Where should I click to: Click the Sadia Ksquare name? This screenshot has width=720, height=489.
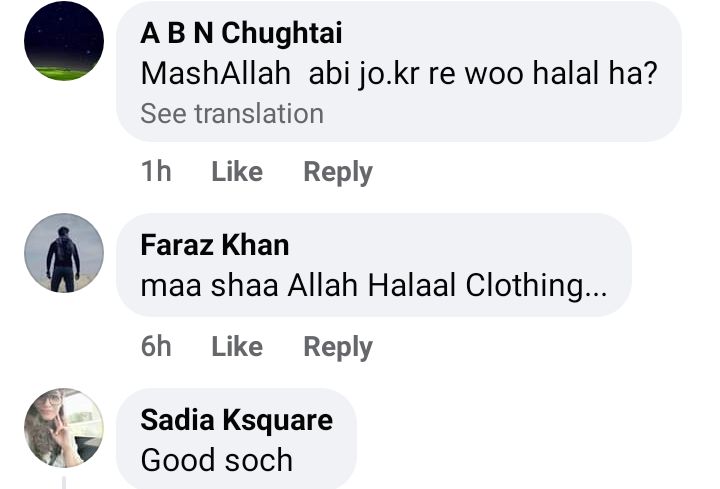coord(236,420)
